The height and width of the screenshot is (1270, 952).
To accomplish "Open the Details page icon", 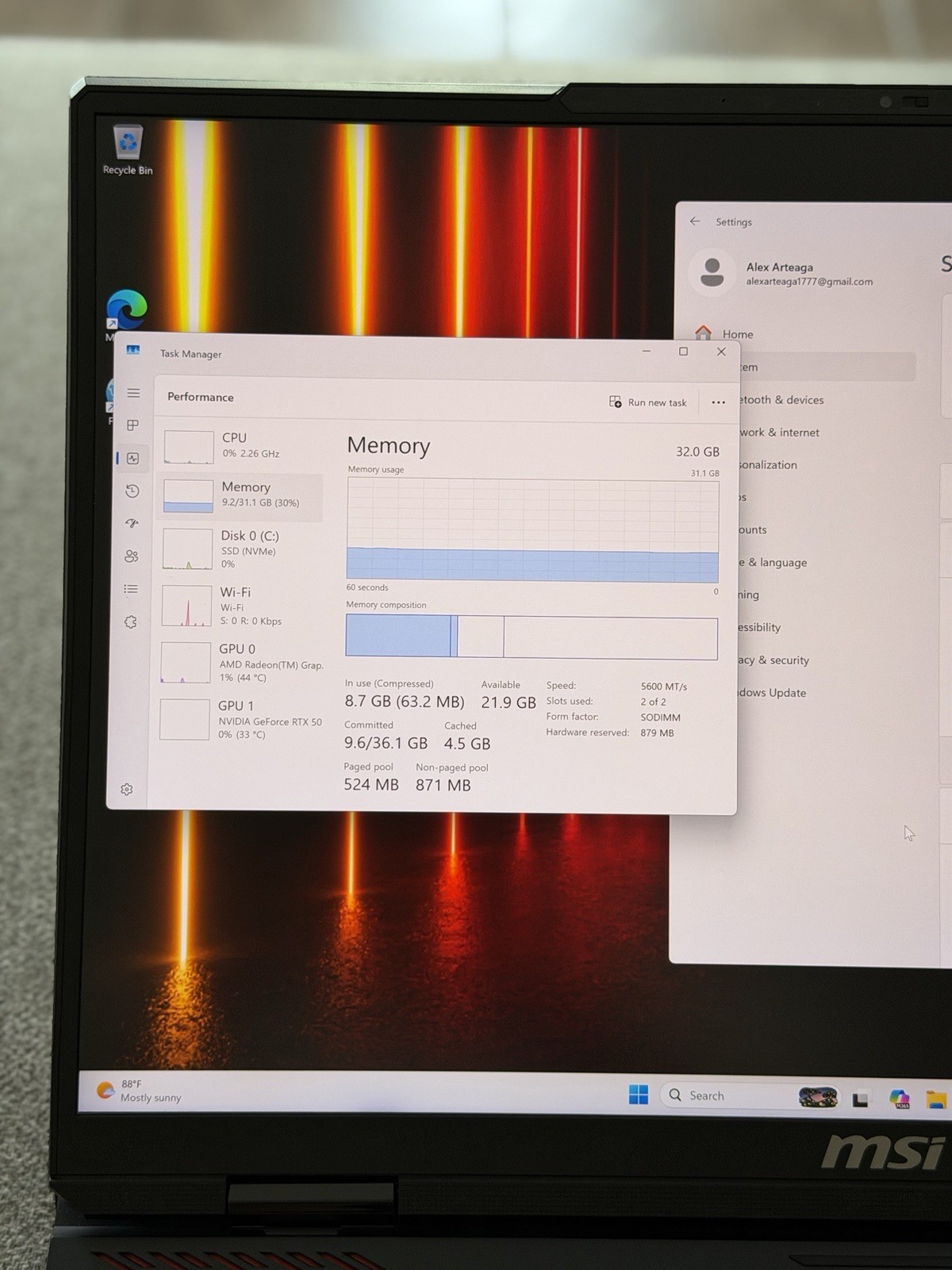I will point(132,589).
